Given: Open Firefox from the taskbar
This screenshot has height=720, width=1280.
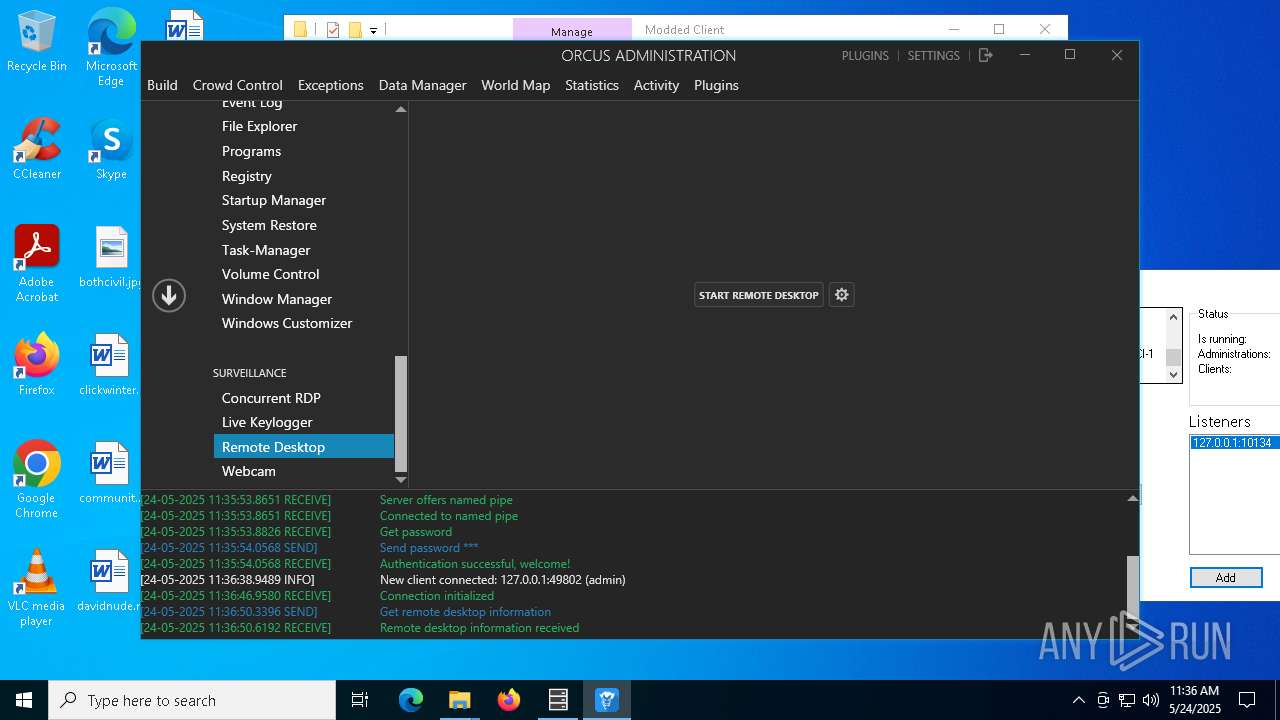Looking at the screenshot, I should point(509,700).
